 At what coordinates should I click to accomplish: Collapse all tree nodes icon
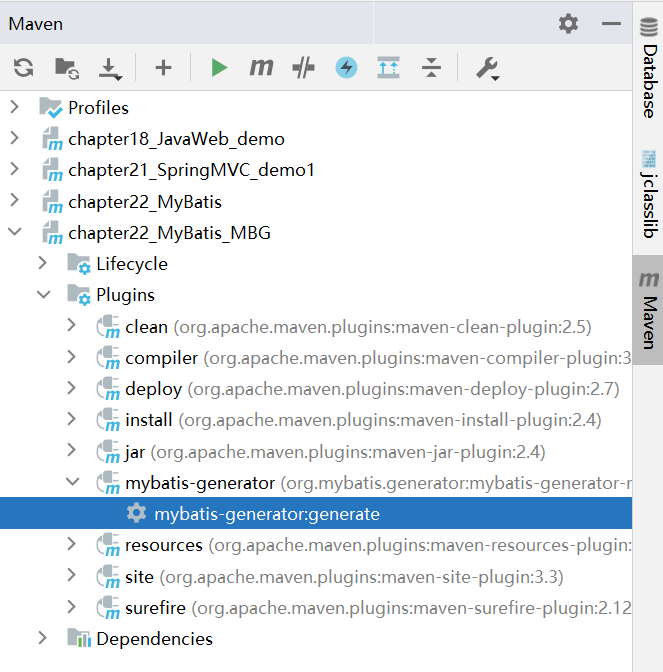coord(431,68)
